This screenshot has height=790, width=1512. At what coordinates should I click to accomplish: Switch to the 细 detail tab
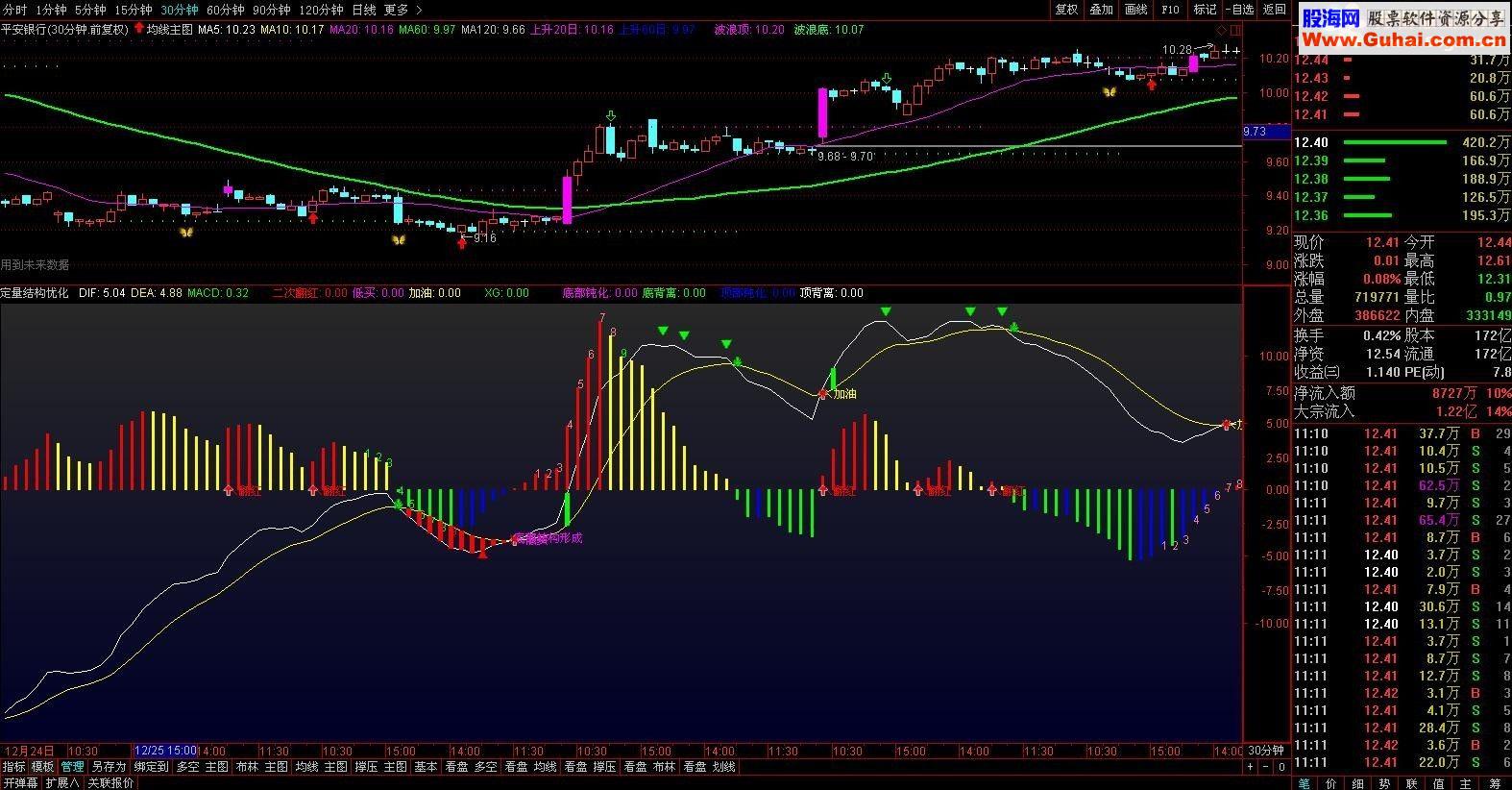coord(1357,783)
